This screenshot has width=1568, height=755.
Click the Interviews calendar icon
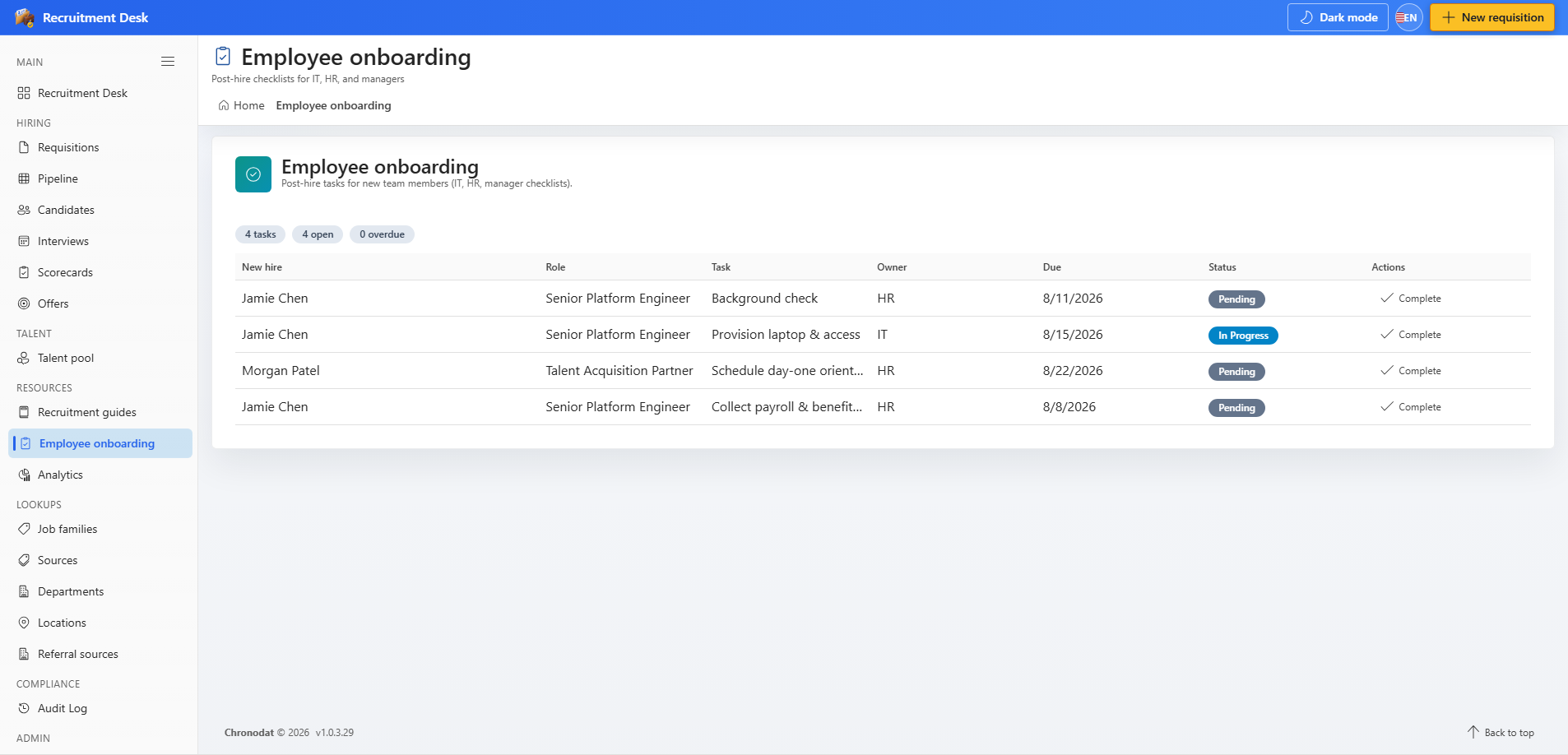[x=24, y=241]
